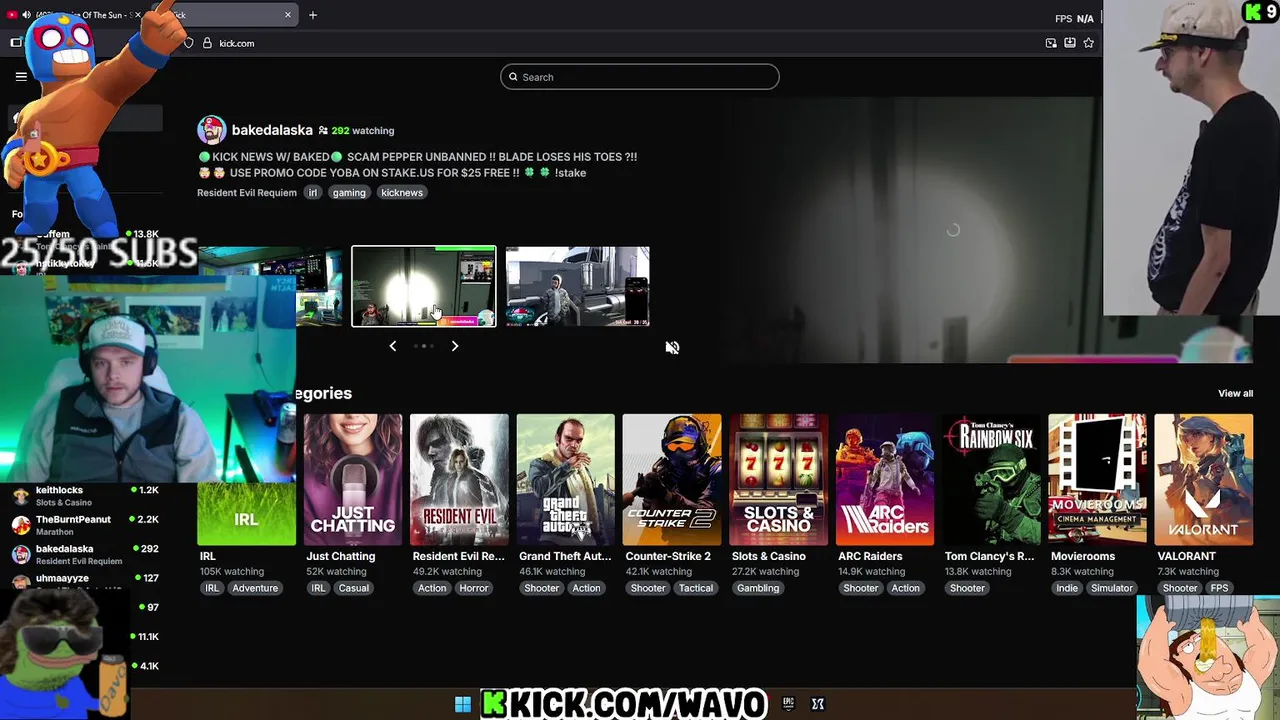Open the Grand Theft Auto category cover
Image resolution: width=1280 pixels, height=720 pixels.
pos(565,479)
